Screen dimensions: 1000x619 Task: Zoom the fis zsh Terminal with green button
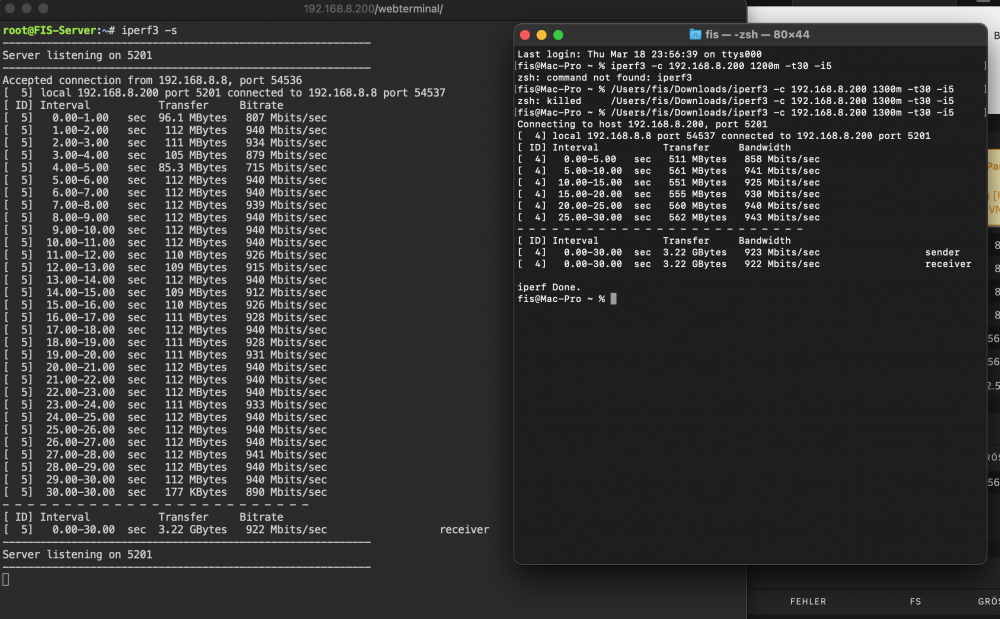pos(558,35)
